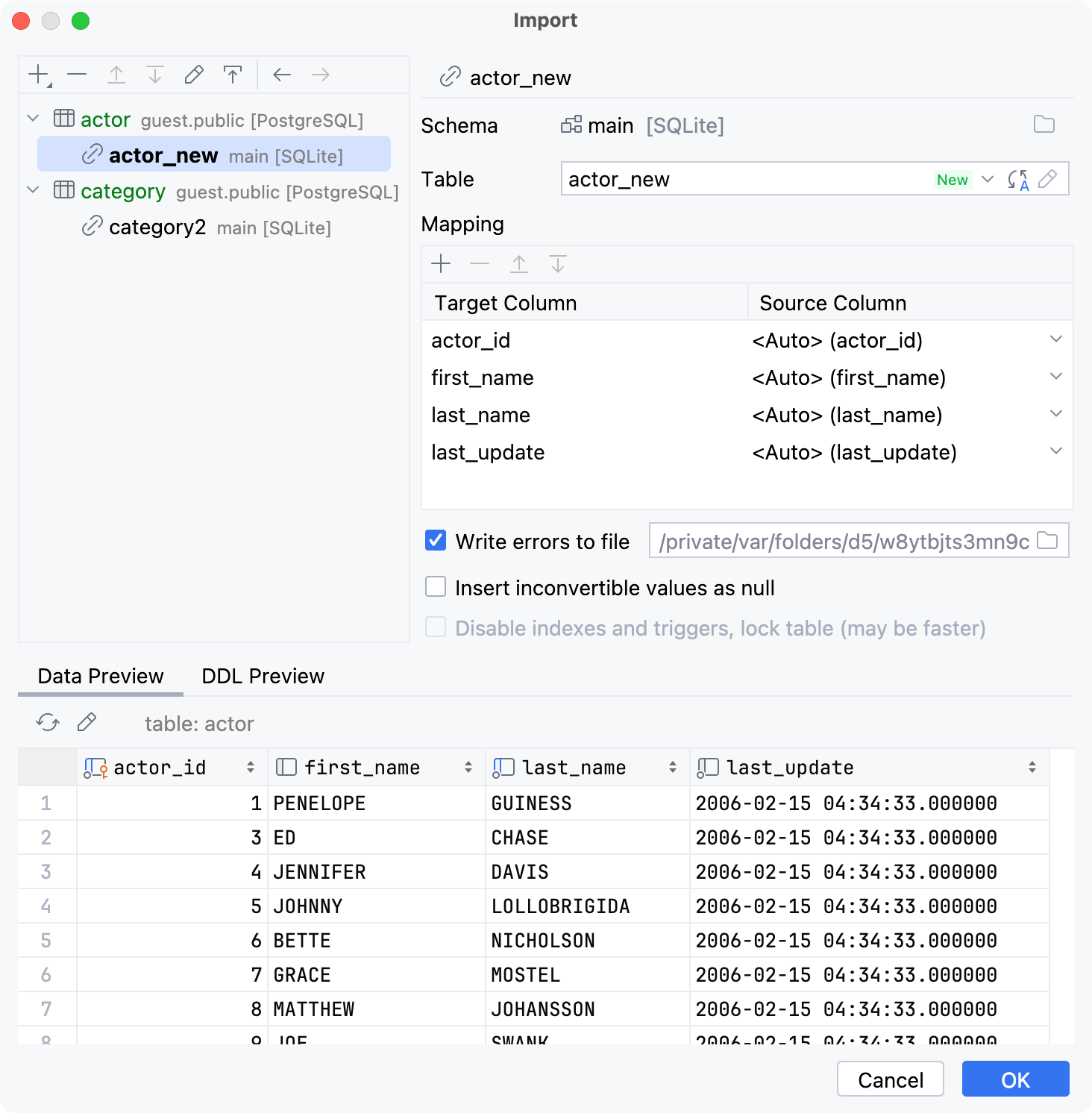Viewport: 1092px width, 1113px height.
Task: Click the edit pencil in the left toolbar
Action: click(193, 75)
